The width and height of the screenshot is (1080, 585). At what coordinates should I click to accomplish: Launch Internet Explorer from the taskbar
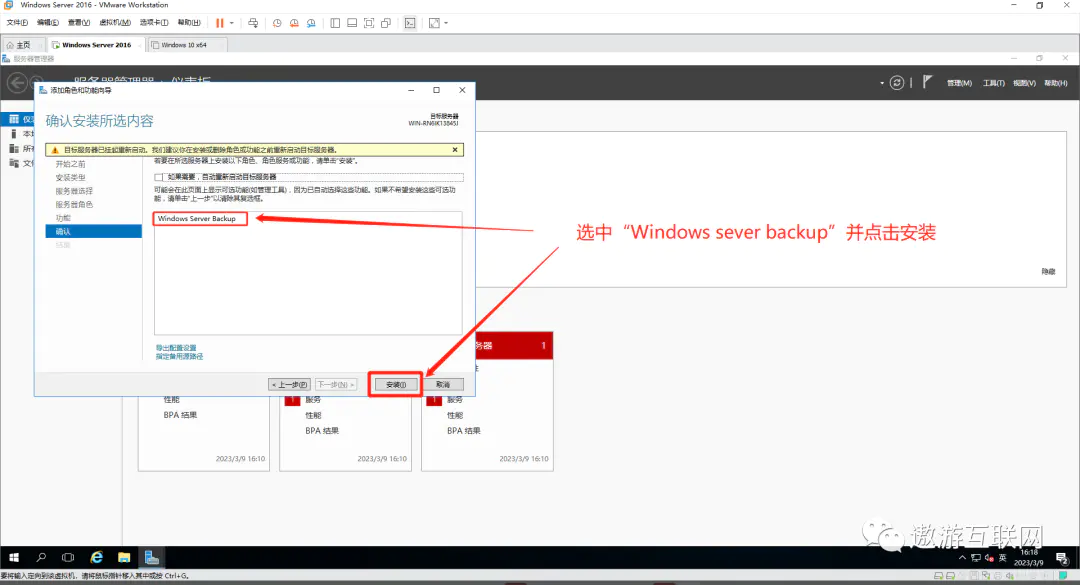coord(96,557)
